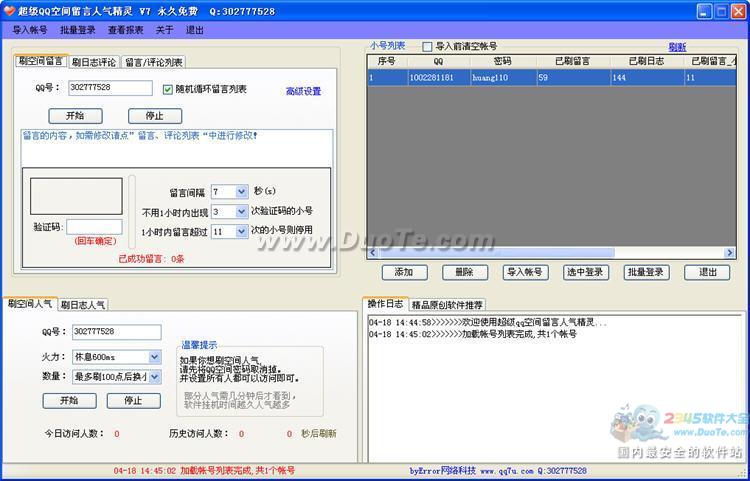Click 开始 in the space popularity panel

[69, 401]
